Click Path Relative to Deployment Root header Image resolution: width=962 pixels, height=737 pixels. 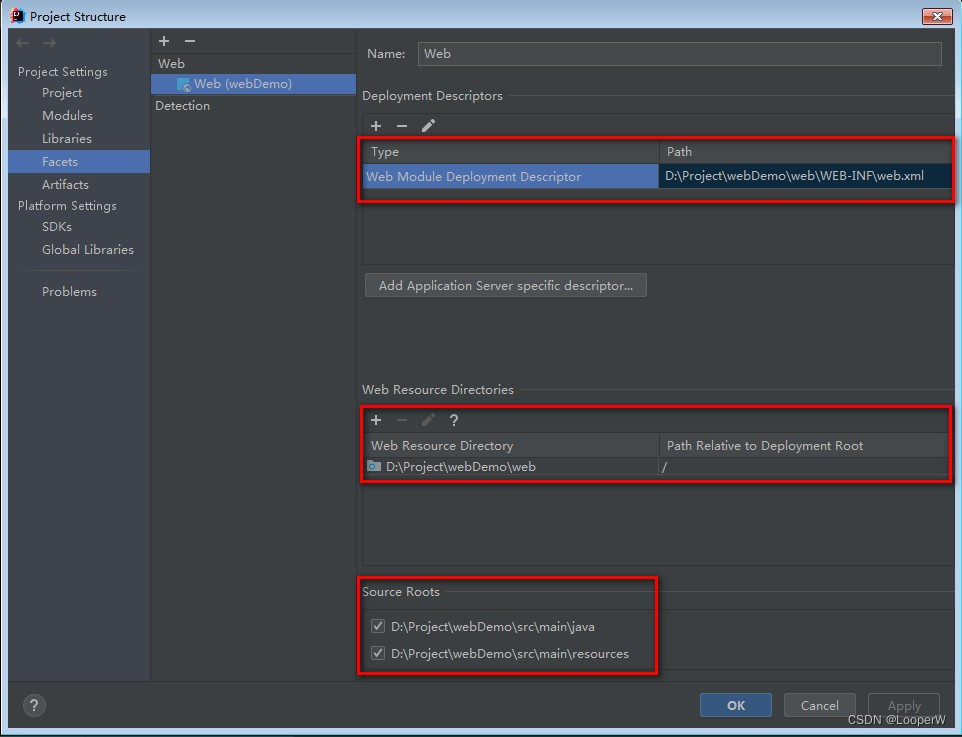coord(804,446)
